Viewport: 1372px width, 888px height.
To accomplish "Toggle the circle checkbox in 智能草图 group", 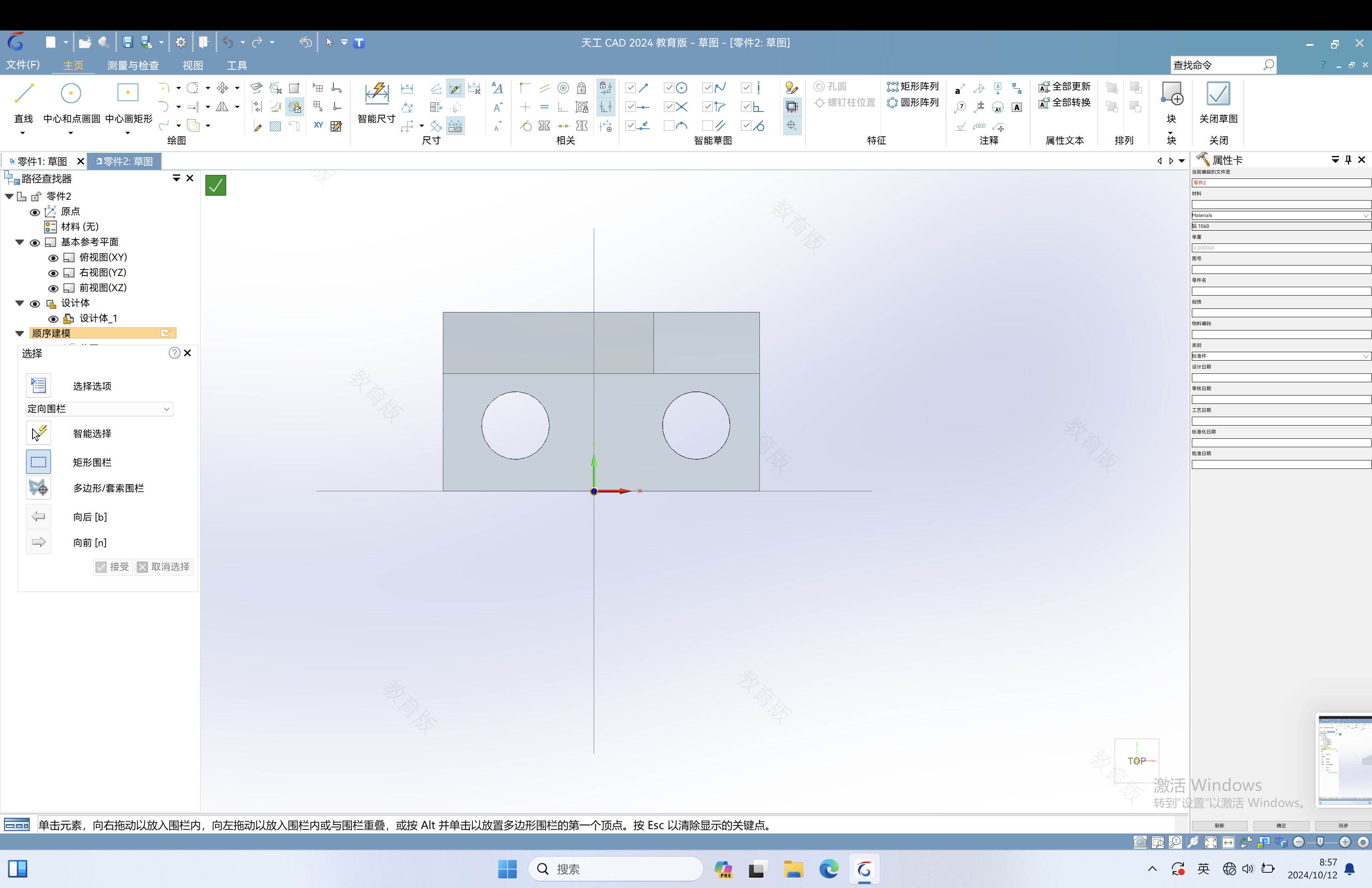I will 669,87.
